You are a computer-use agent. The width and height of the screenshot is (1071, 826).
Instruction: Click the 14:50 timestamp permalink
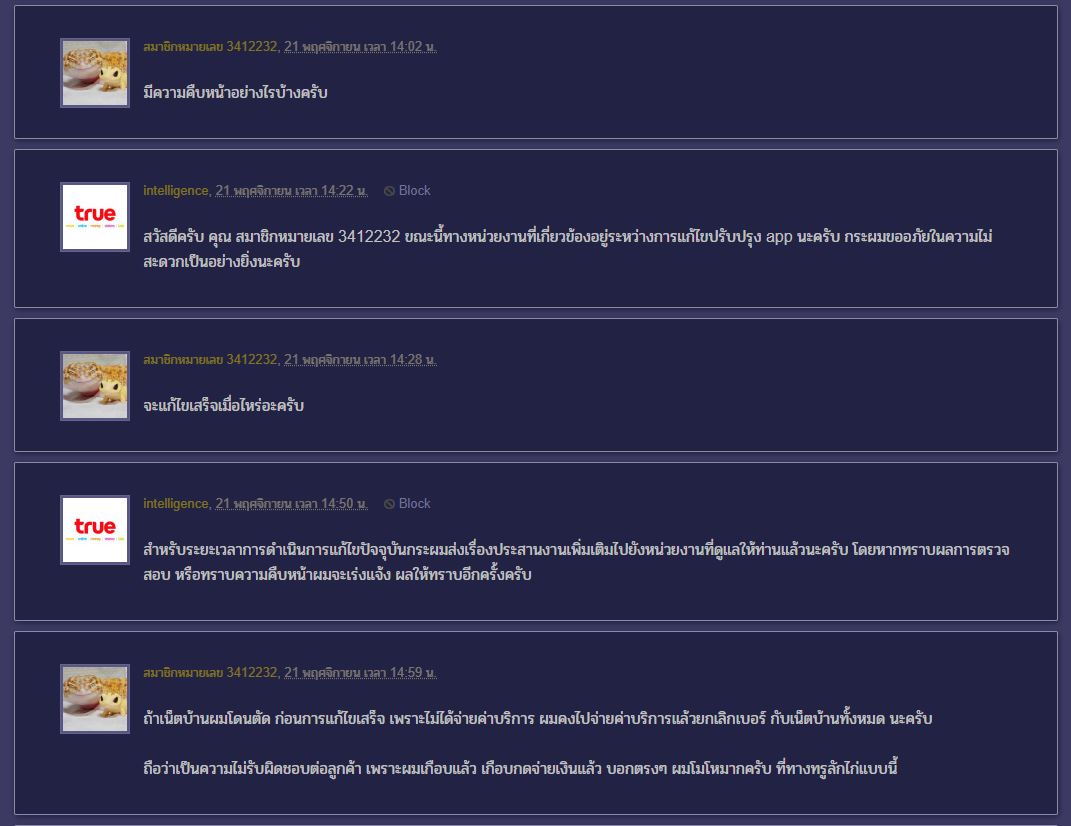click(292, 504)
